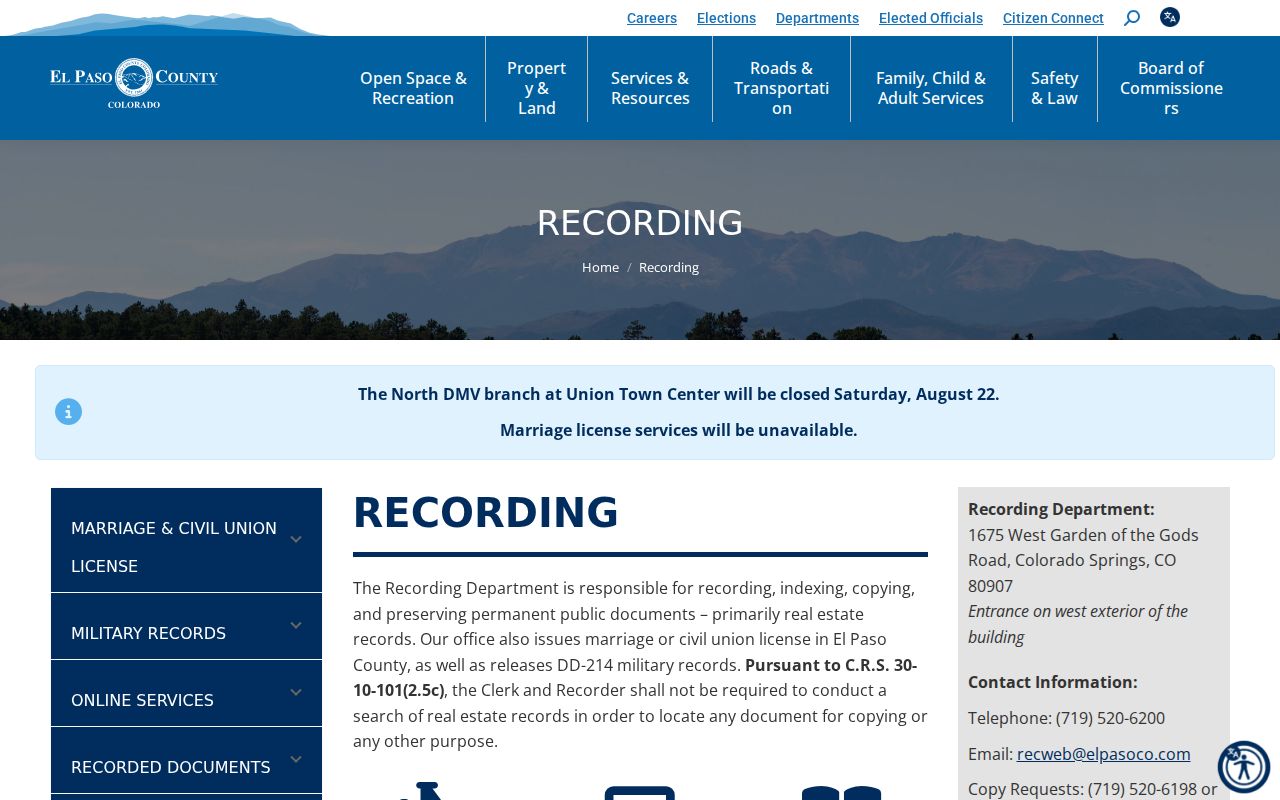Open the Elected Officials link
Viewport: 1280px width, 800px height.
(931, 18)
